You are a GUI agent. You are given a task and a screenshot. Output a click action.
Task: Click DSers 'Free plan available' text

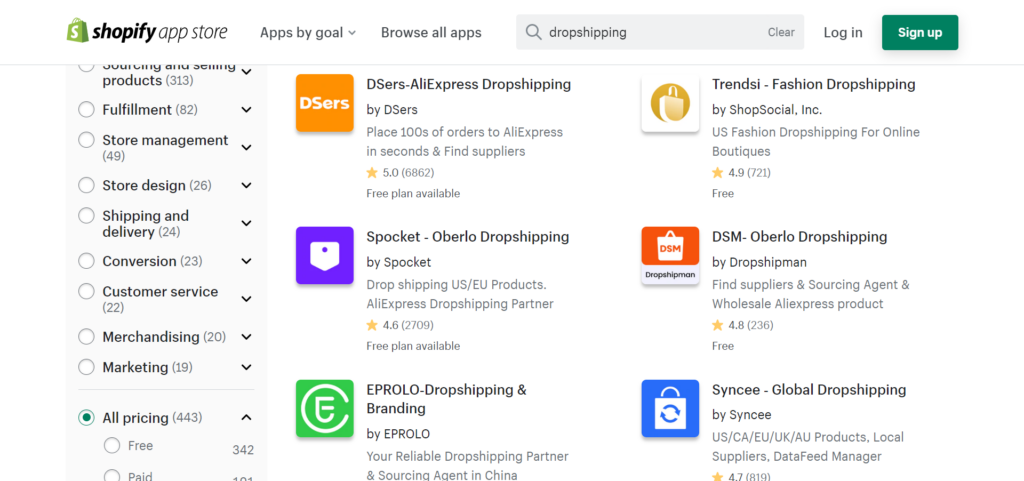pos(413,193)
